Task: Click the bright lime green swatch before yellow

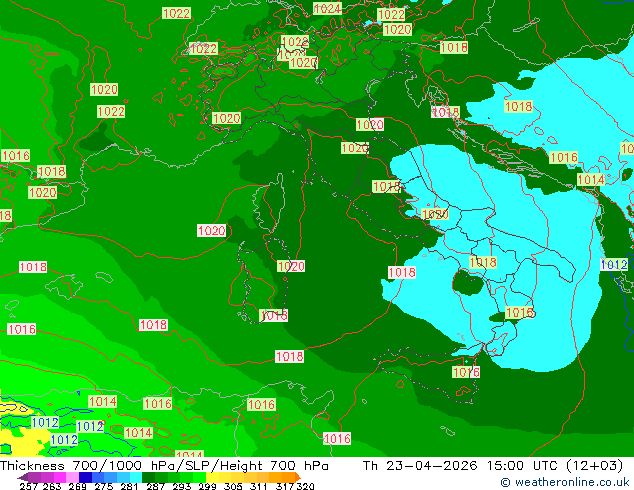Action: point(199,477)
